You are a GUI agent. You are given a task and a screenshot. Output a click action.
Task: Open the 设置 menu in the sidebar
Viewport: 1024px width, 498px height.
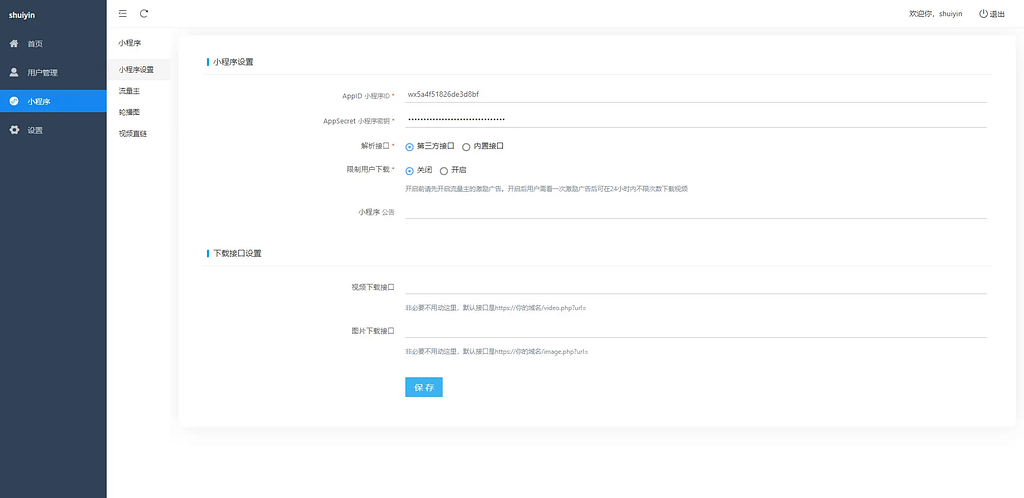click(53, 130)
